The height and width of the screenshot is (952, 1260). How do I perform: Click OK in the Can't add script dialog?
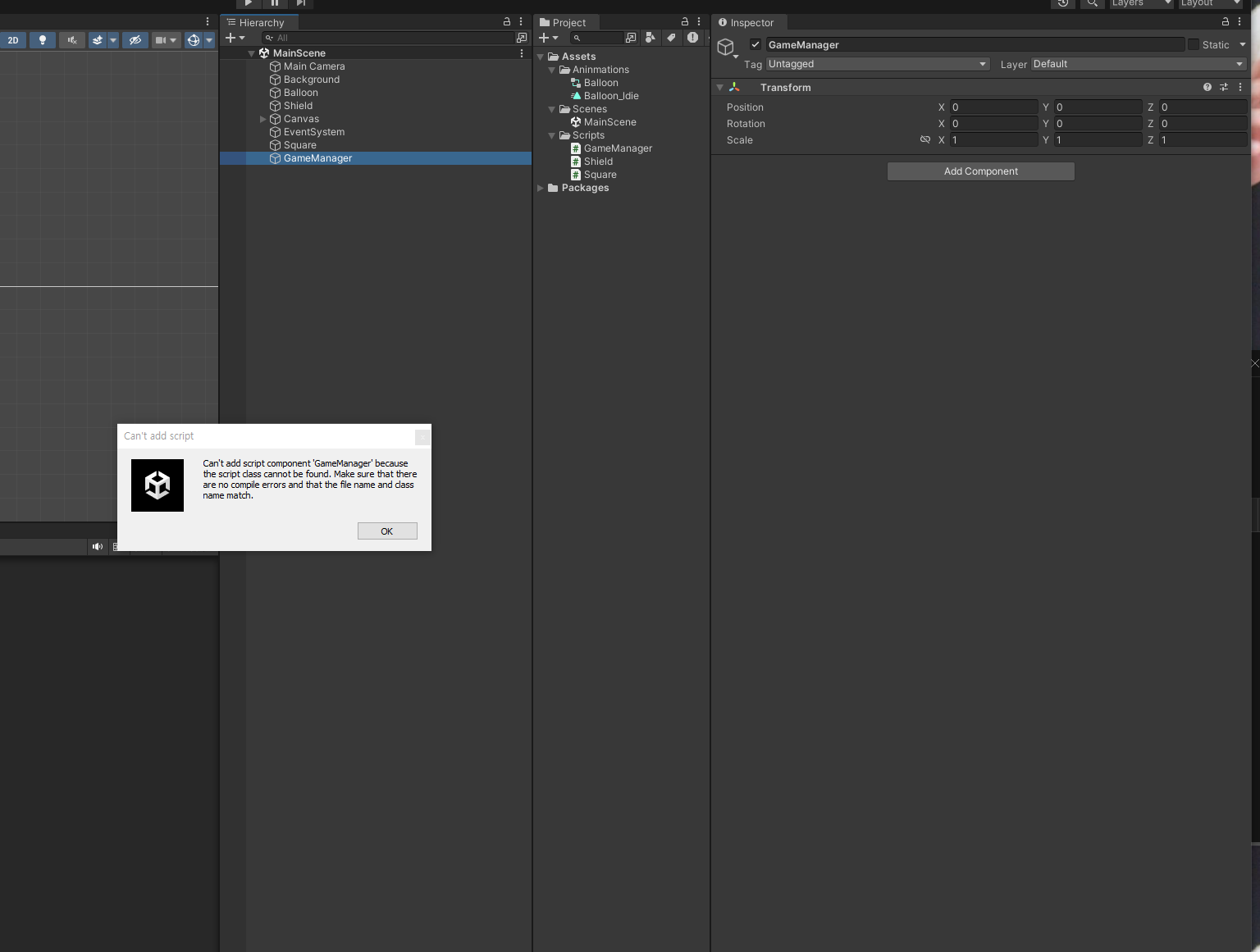[x=387, y=531]
